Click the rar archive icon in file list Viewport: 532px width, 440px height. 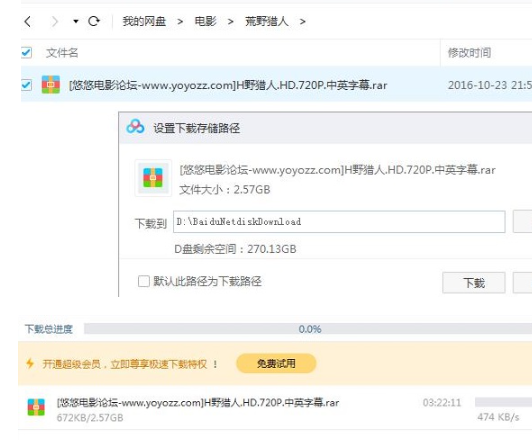click(x=51, y=84)
